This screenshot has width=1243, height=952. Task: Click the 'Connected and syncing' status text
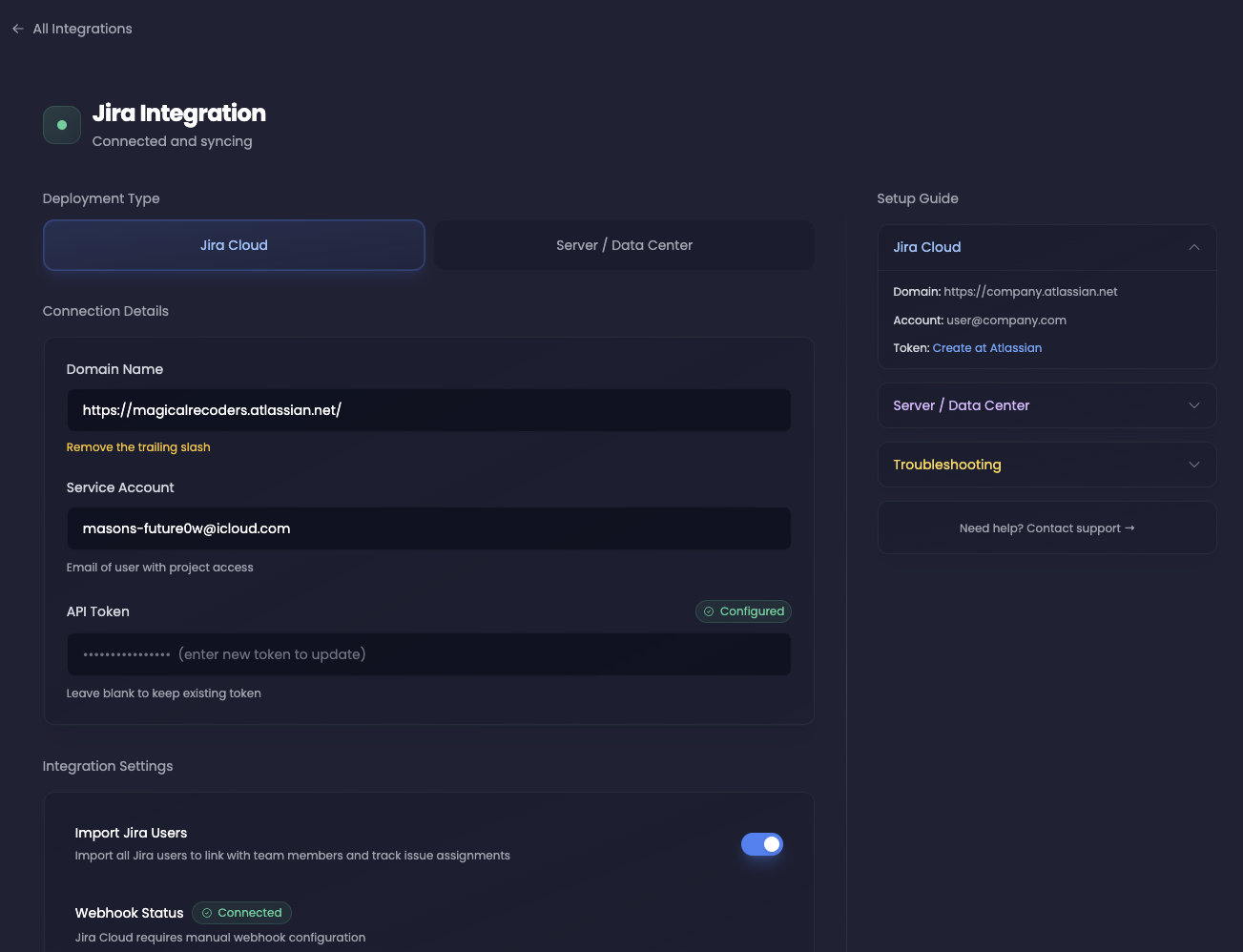coord(172,141)
